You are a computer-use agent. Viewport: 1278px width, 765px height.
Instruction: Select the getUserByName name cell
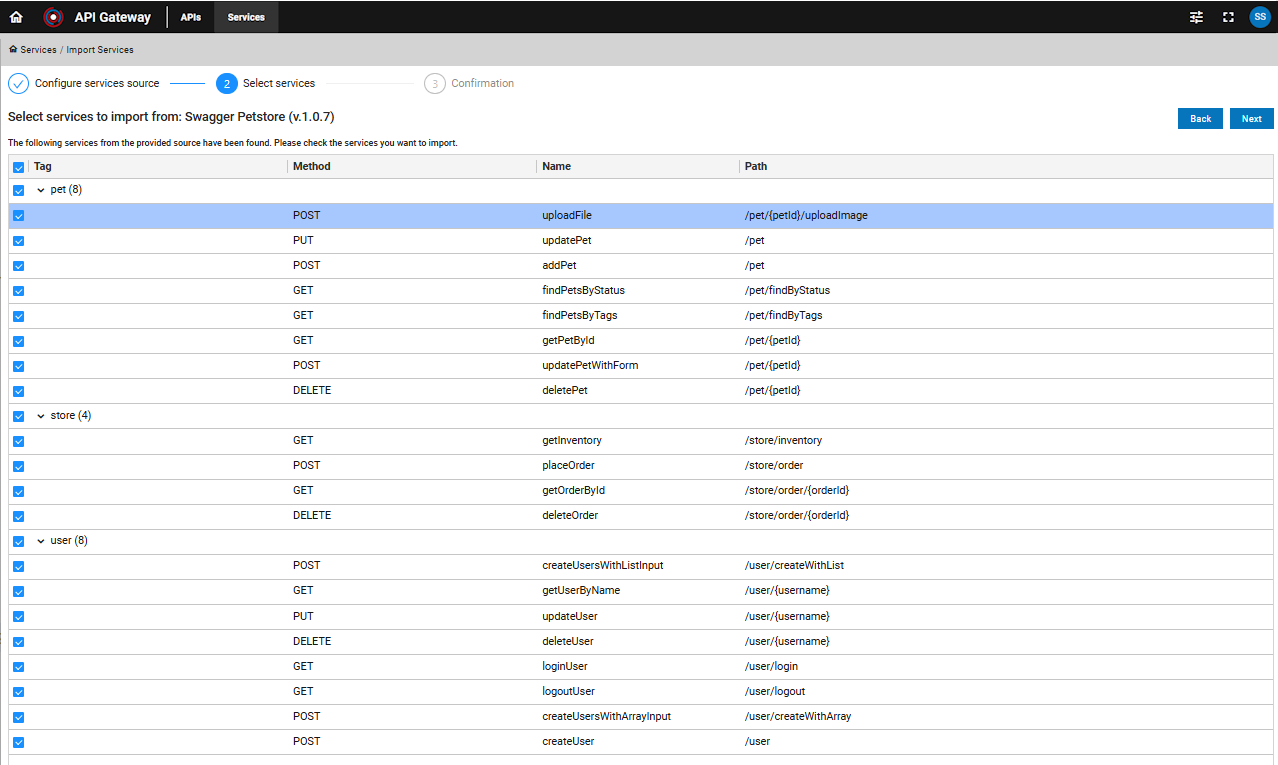click(581, 590)
